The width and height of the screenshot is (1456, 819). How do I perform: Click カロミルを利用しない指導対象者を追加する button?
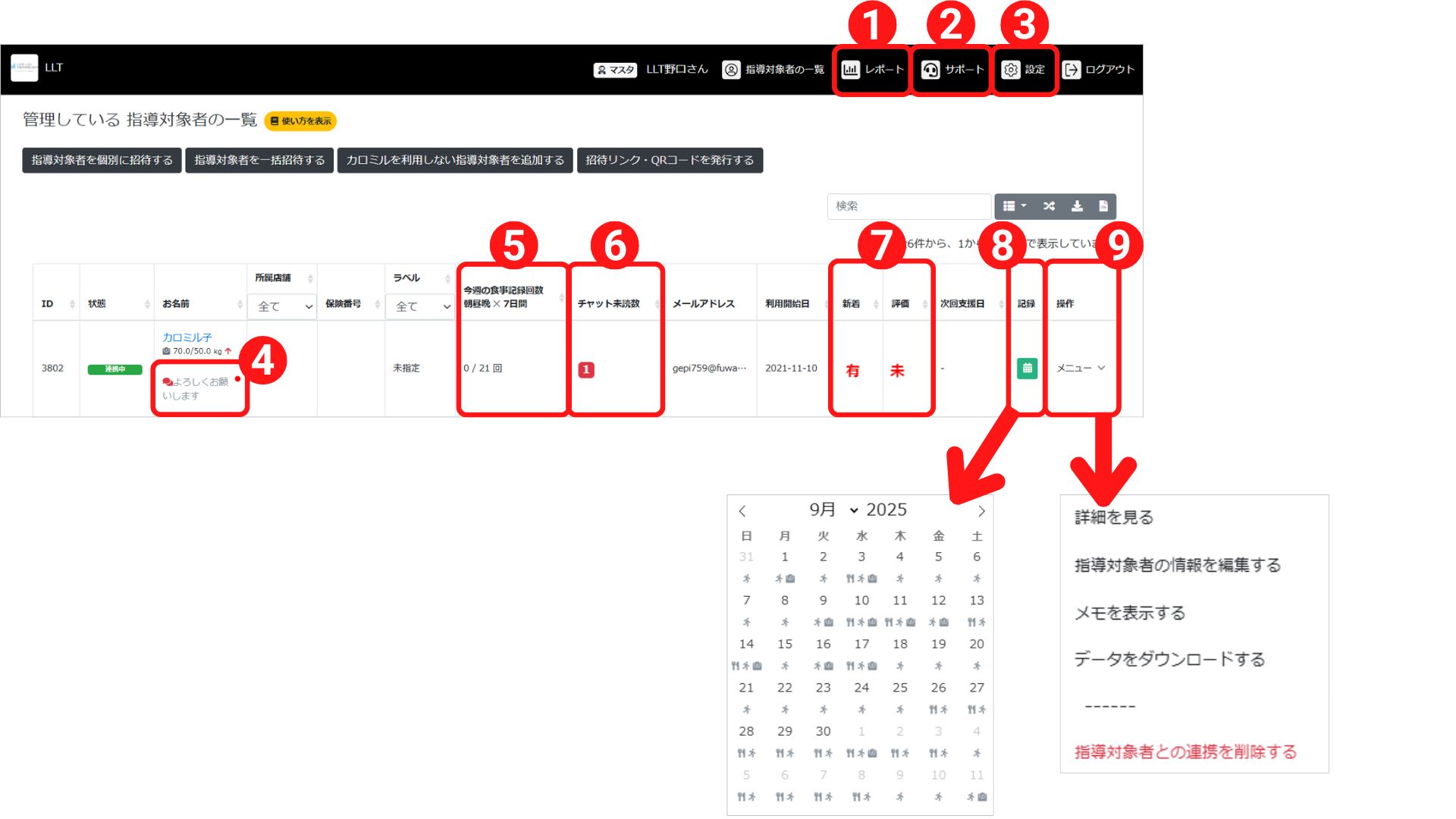pos(455,160)
